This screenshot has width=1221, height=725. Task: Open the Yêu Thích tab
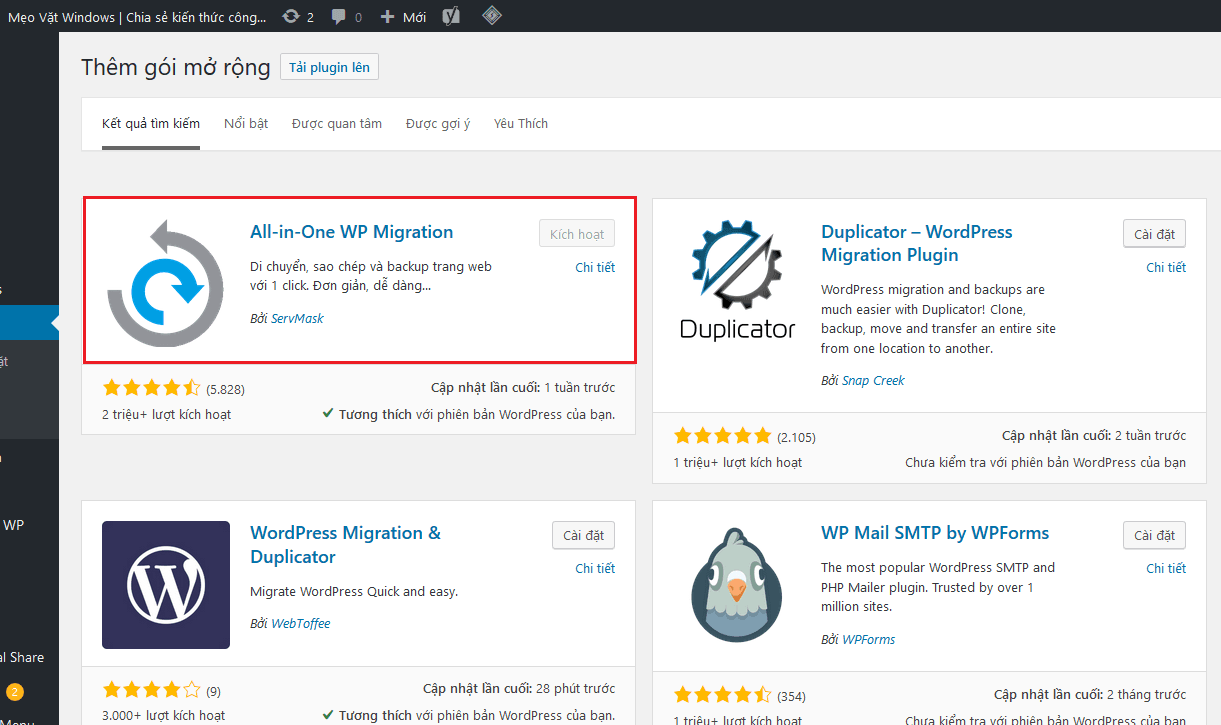(x=521, y=124)
